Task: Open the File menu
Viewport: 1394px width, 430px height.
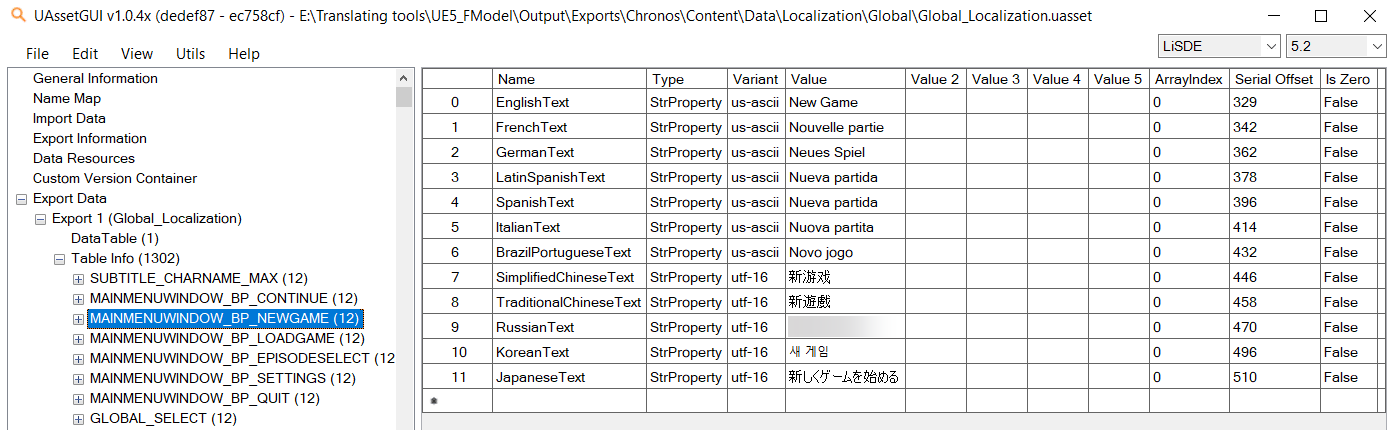Action: [37, 54]
